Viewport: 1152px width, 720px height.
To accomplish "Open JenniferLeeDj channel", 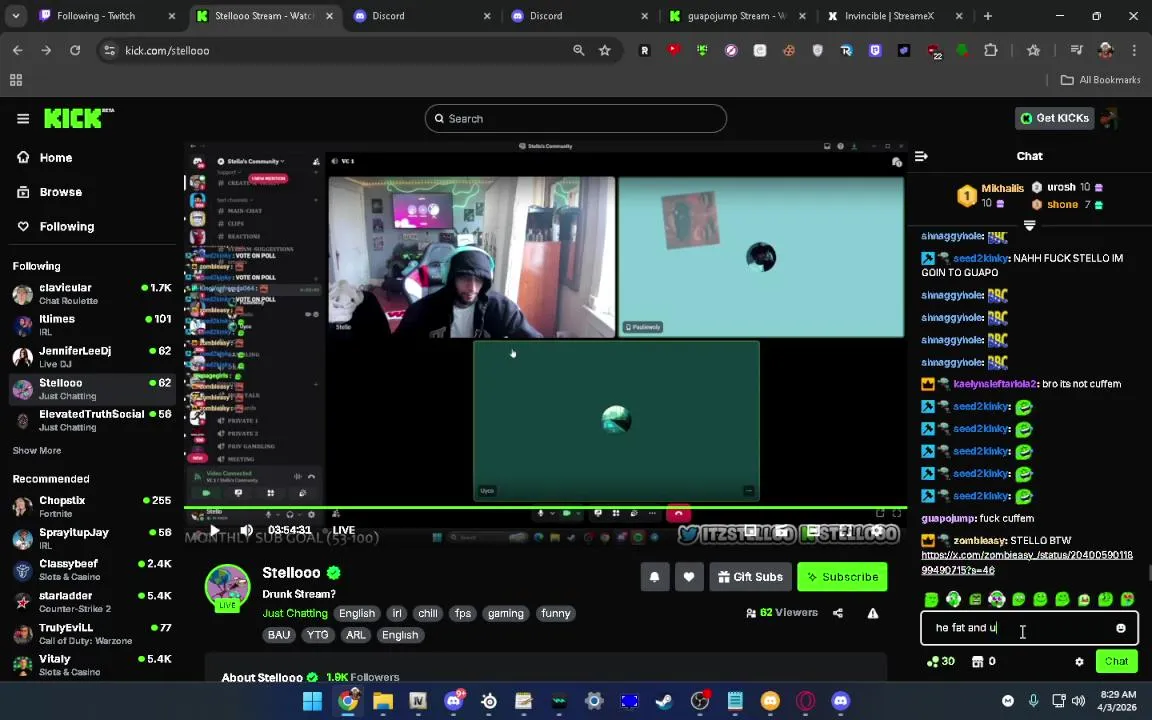I will (x=93, y=357).
